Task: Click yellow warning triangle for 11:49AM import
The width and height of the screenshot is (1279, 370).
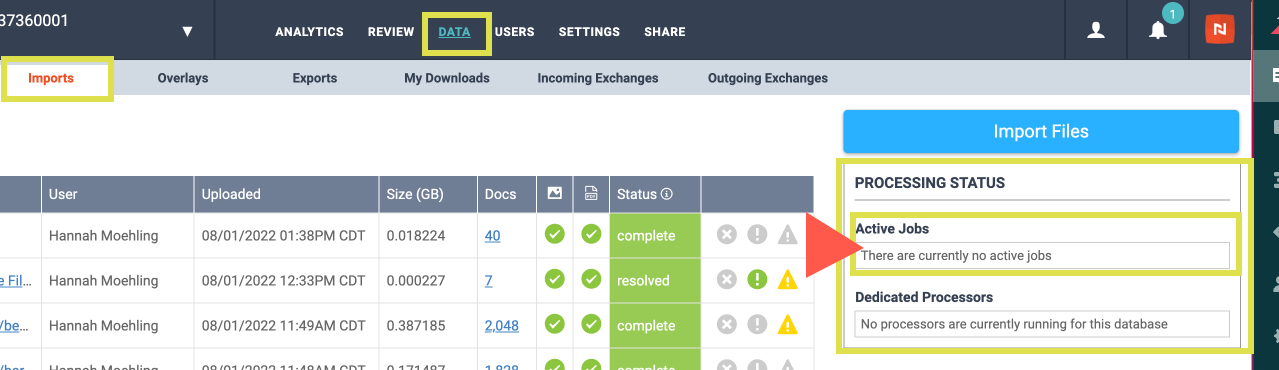Action: click(x=787, y=324)
